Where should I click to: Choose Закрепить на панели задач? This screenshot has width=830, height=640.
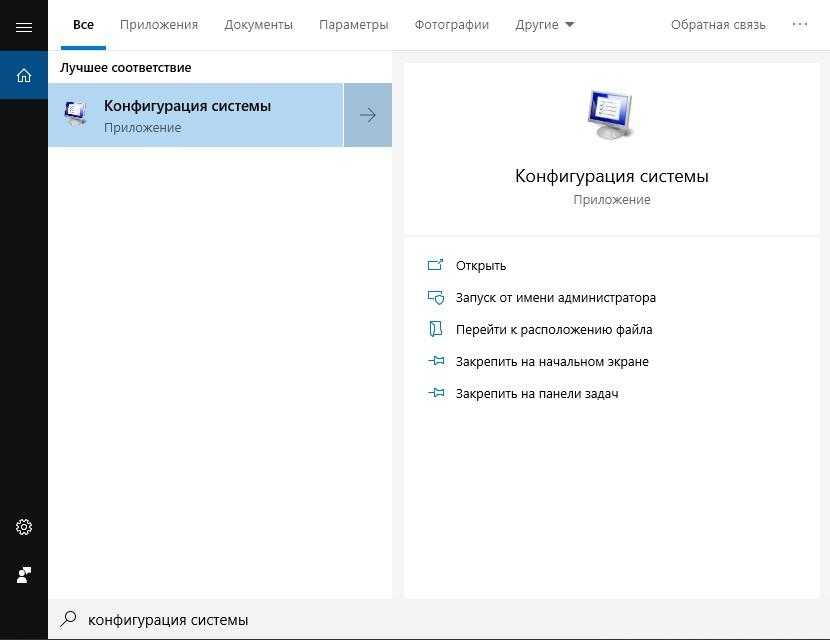(x=536, y=393)
